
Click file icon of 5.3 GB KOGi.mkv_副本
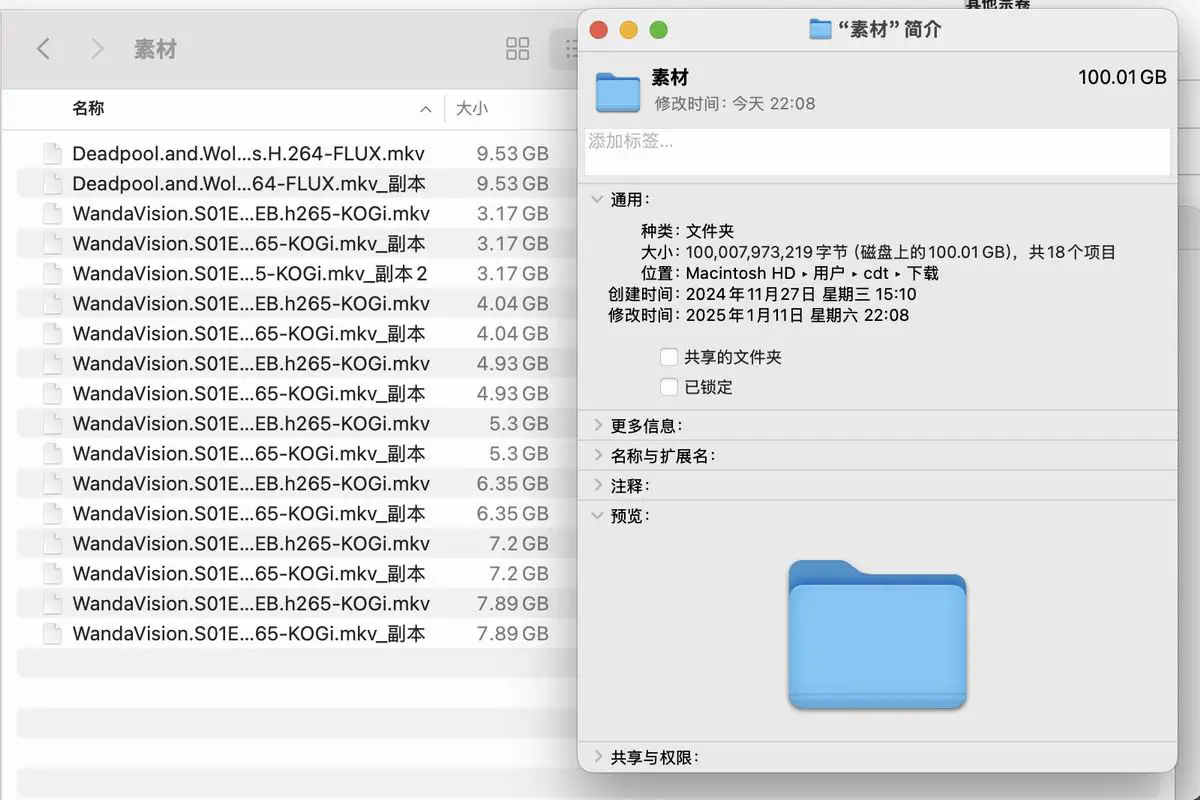pyautogui.click(x=52, y=454)
